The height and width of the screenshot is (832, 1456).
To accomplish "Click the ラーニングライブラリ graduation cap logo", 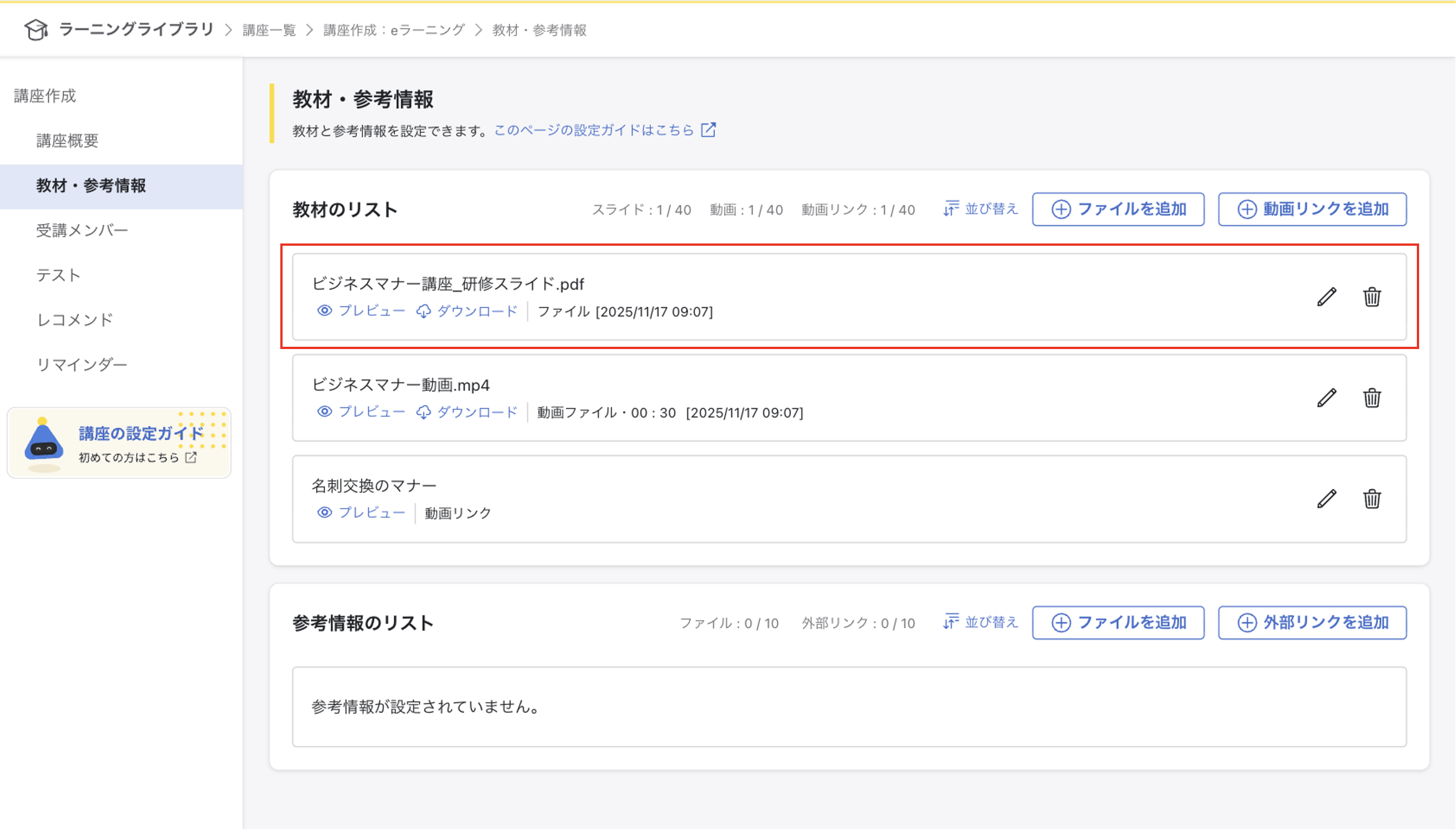I will 36,30.
